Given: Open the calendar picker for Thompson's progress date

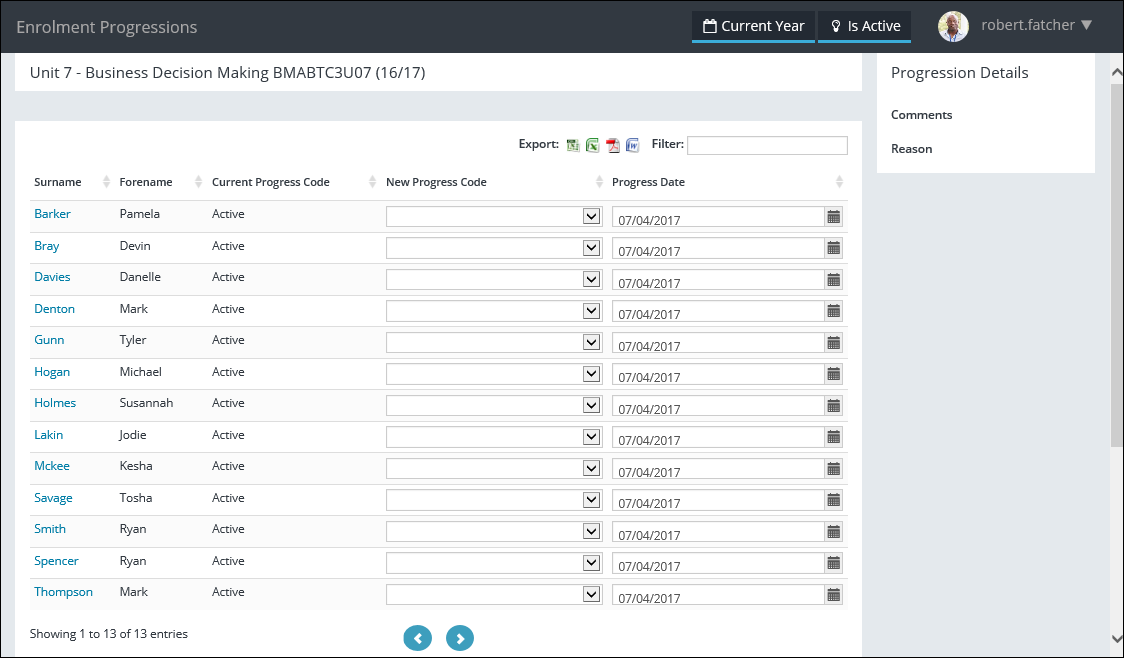Looking at the screenshot, I should tap(833, 594).
